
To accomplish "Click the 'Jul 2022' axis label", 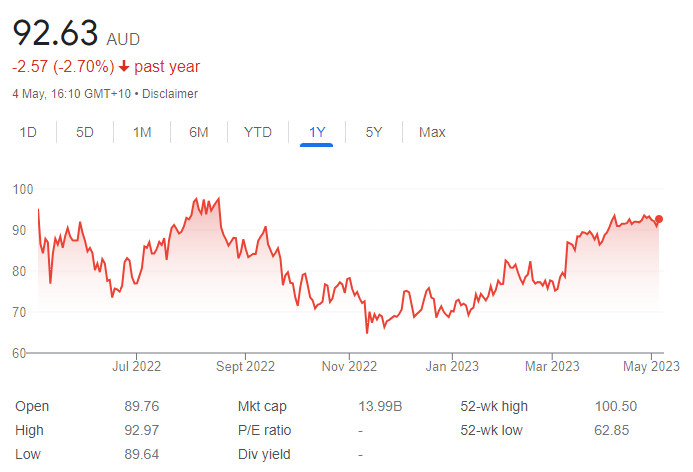I will [136, 366].
